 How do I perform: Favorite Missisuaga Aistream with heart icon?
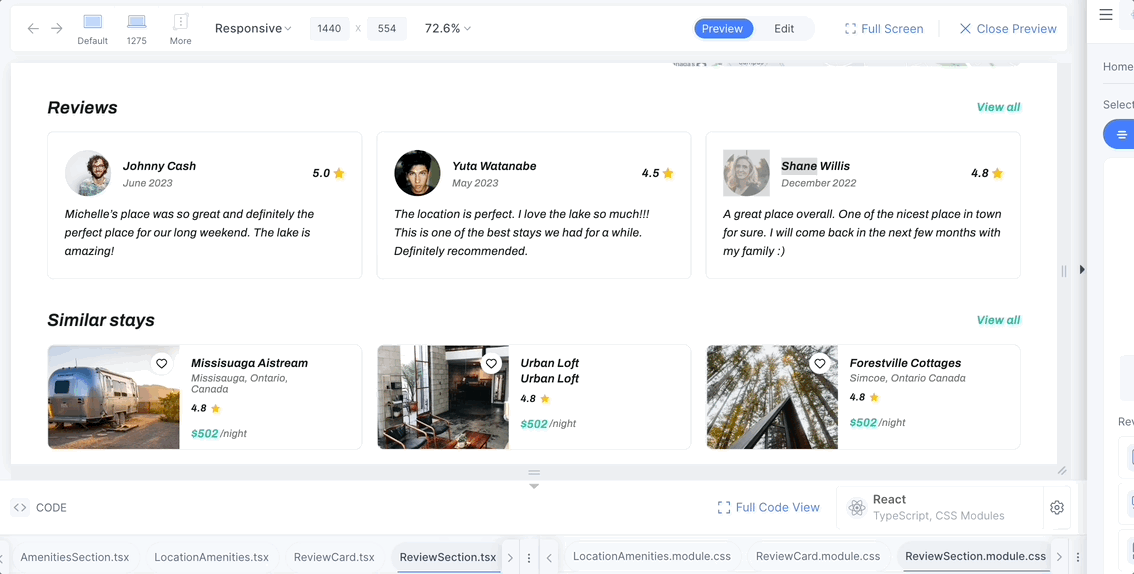[x=162, y=364]
